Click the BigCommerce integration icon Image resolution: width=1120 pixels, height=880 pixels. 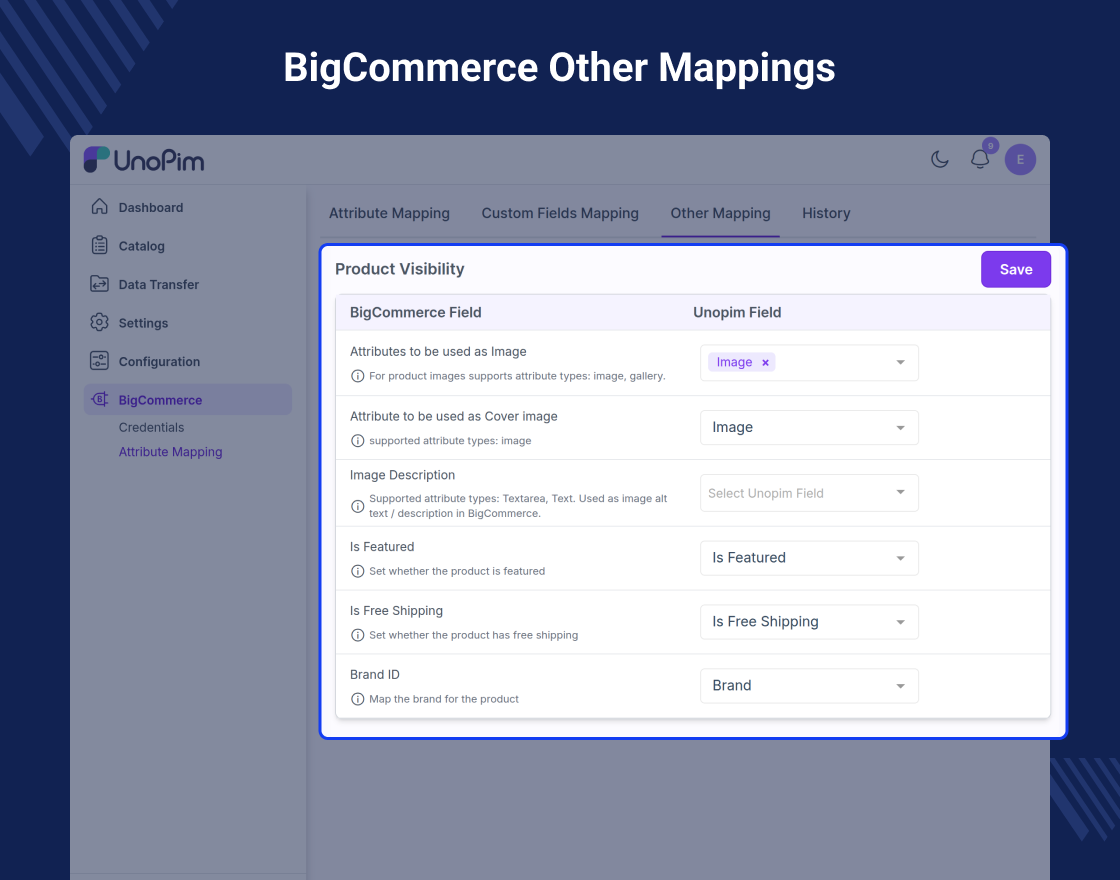(x=100, y=399)
